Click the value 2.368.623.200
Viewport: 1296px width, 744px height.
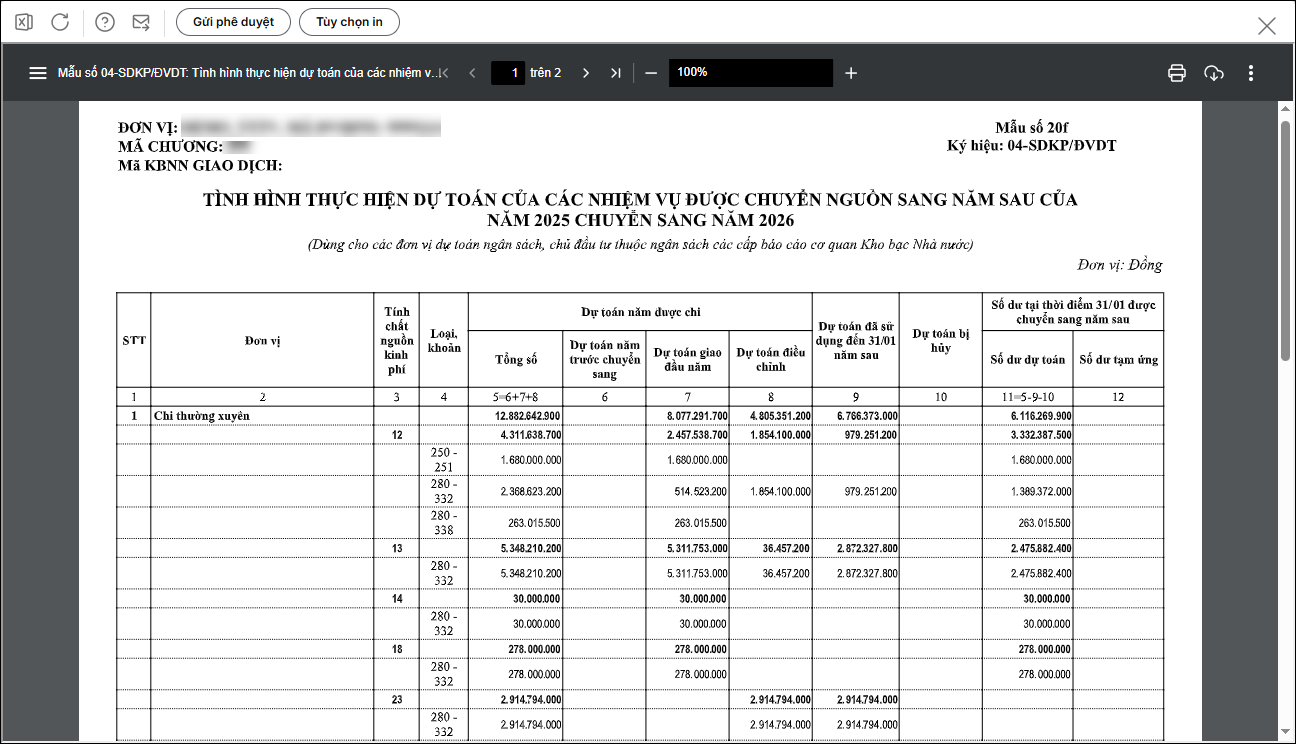click(531, 492)
